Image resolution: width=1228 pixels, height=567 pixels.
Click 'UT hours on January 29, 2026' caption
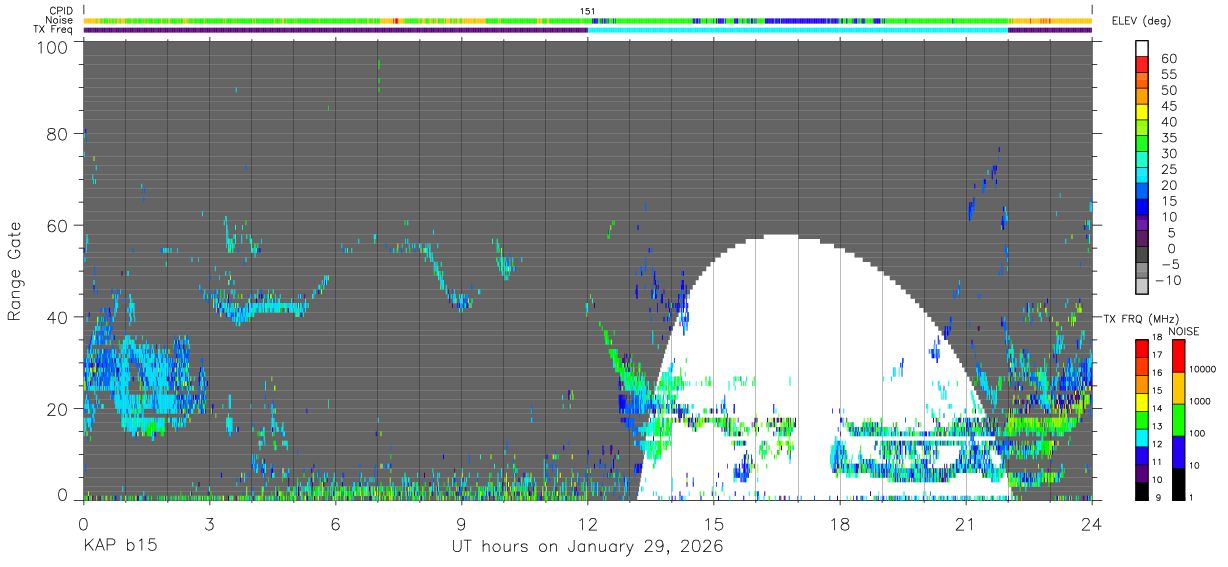point(587,548)
